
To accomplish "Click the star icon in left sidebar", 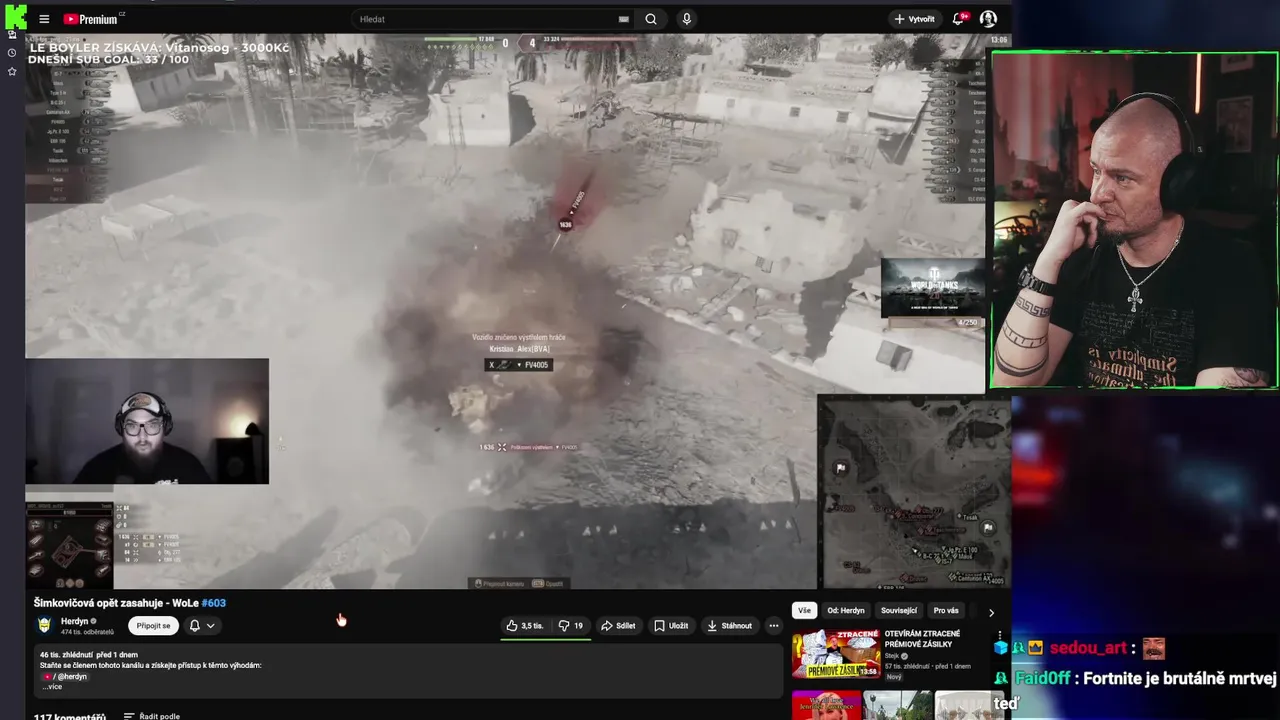I will [12, 71].
